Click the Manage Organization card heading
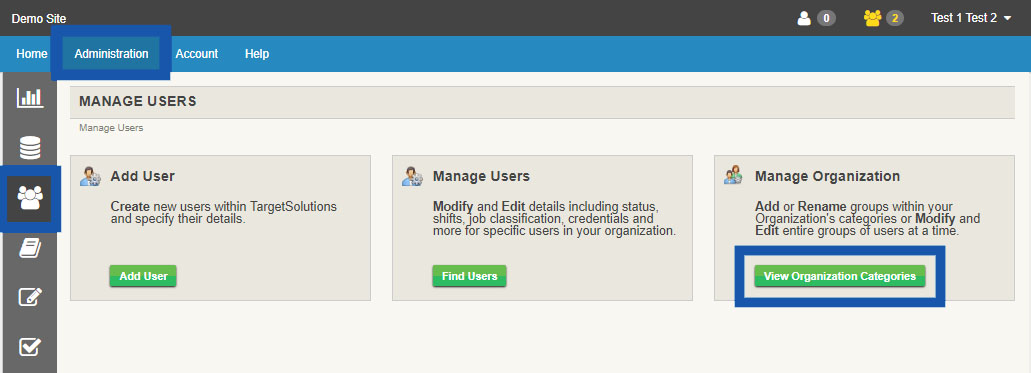The image size is (1031, 373). tap(827, 176)
